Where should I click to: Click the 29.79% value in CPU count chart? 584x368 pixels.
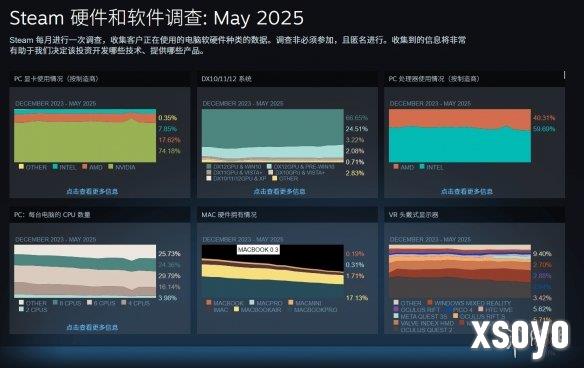[x=169, y=276]
